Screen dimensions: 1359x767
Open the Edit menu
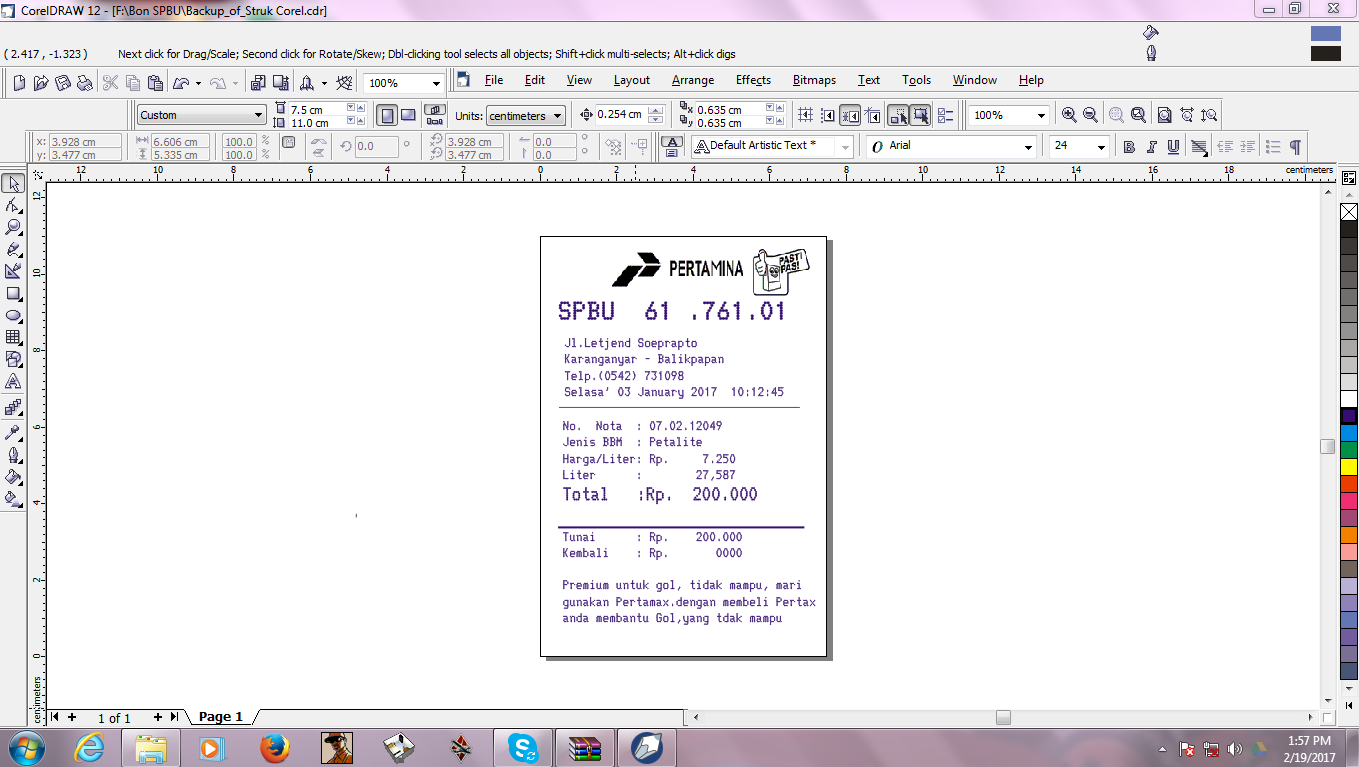click(535, 80)
